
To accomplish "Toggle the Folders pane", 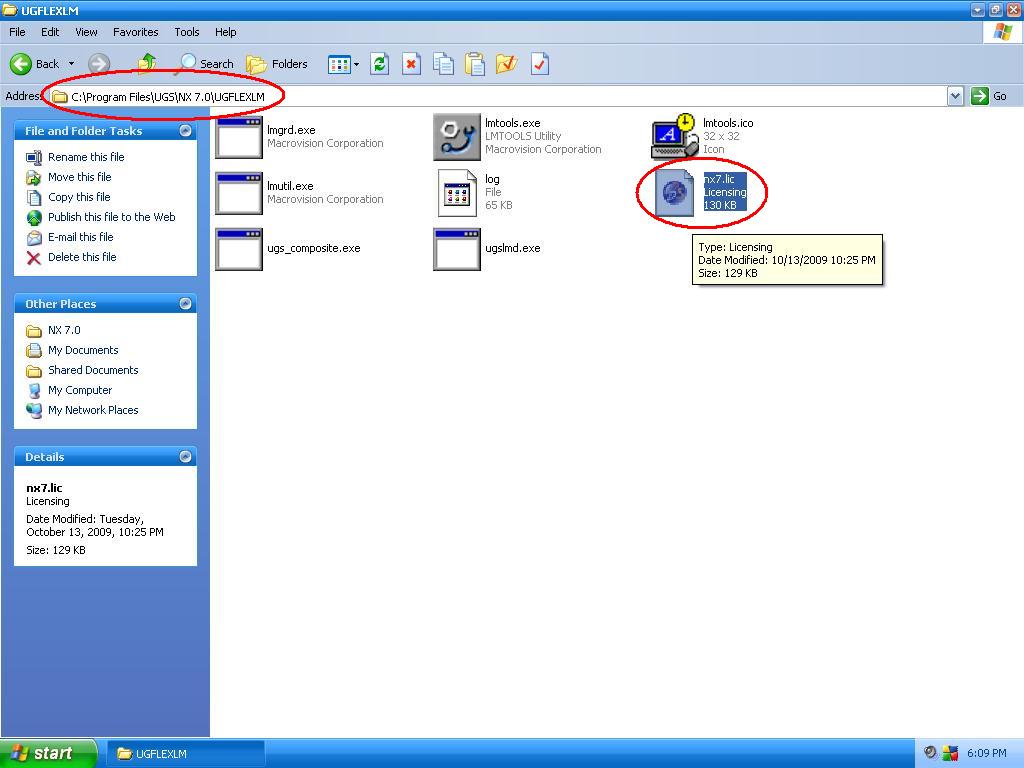I will pos(277,64).
